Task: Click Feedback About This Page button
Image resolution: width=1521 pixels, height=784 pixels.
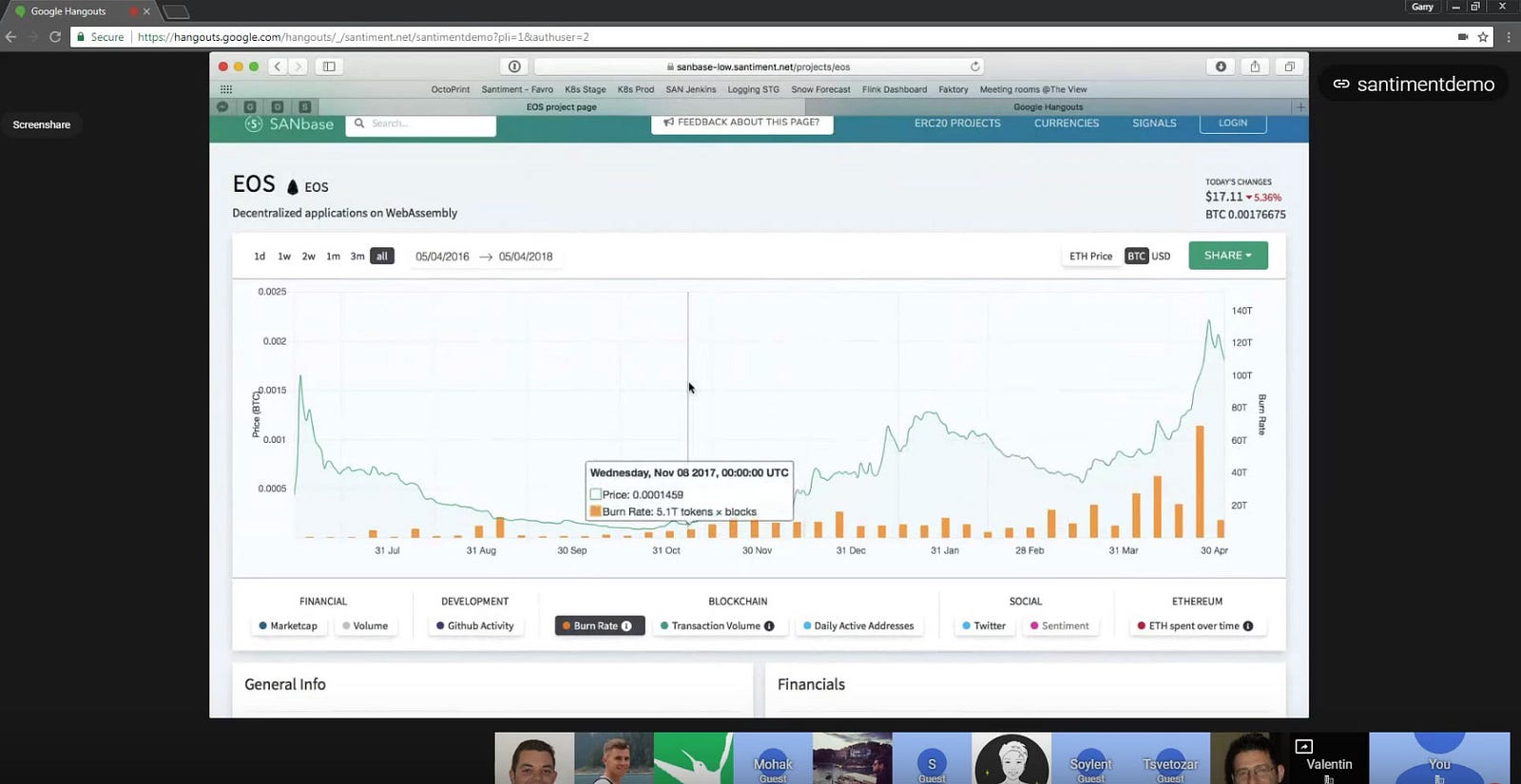Action: (741, 123)
